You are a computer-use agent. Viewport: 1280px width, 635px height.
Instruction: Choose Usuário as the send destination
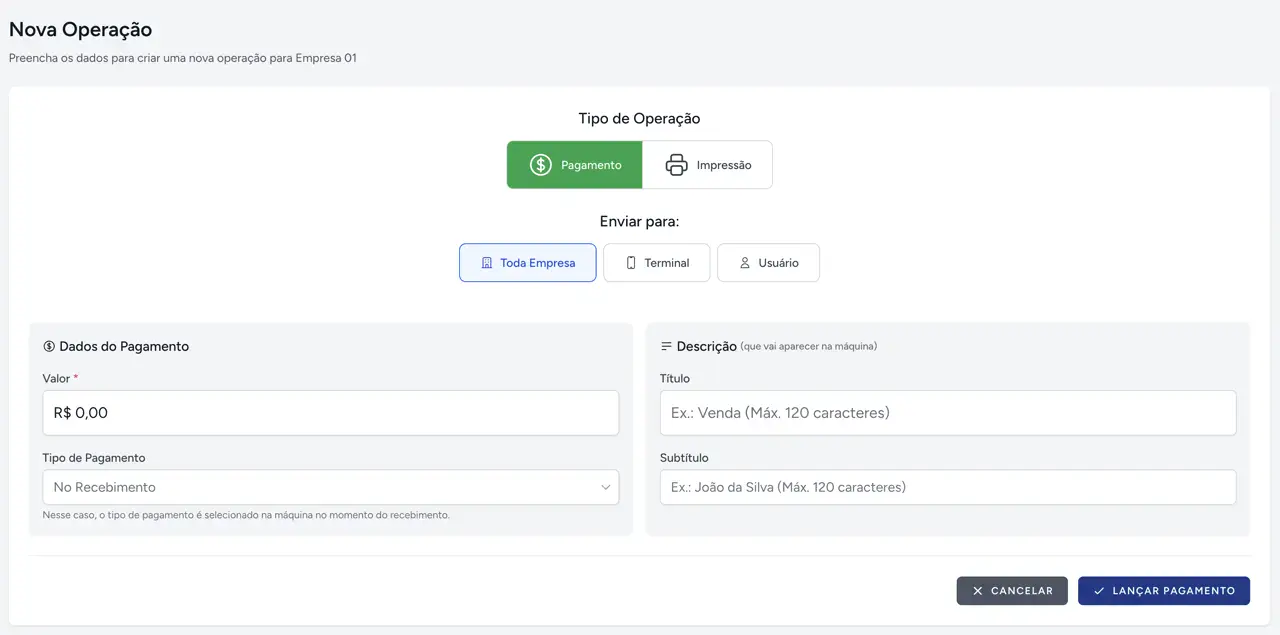pyautogui.click(x=768, y=263)
